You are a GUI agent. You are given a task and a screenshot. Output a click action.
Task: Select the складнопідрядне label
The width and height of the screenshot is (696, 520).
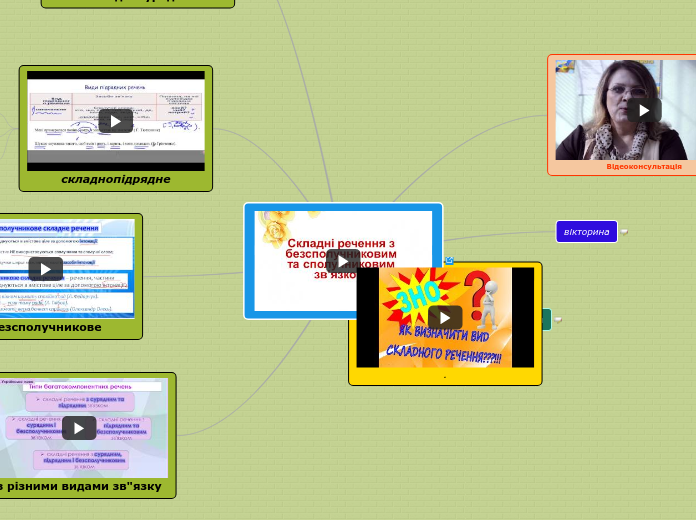tap(115, 179)
